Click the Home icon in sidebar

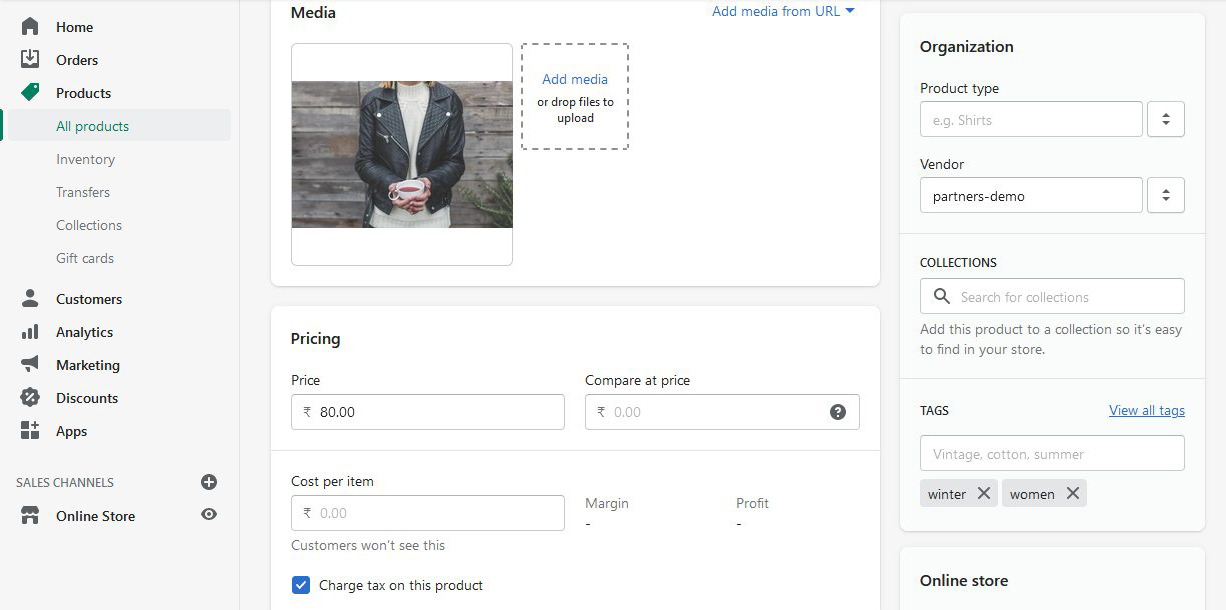30,27
